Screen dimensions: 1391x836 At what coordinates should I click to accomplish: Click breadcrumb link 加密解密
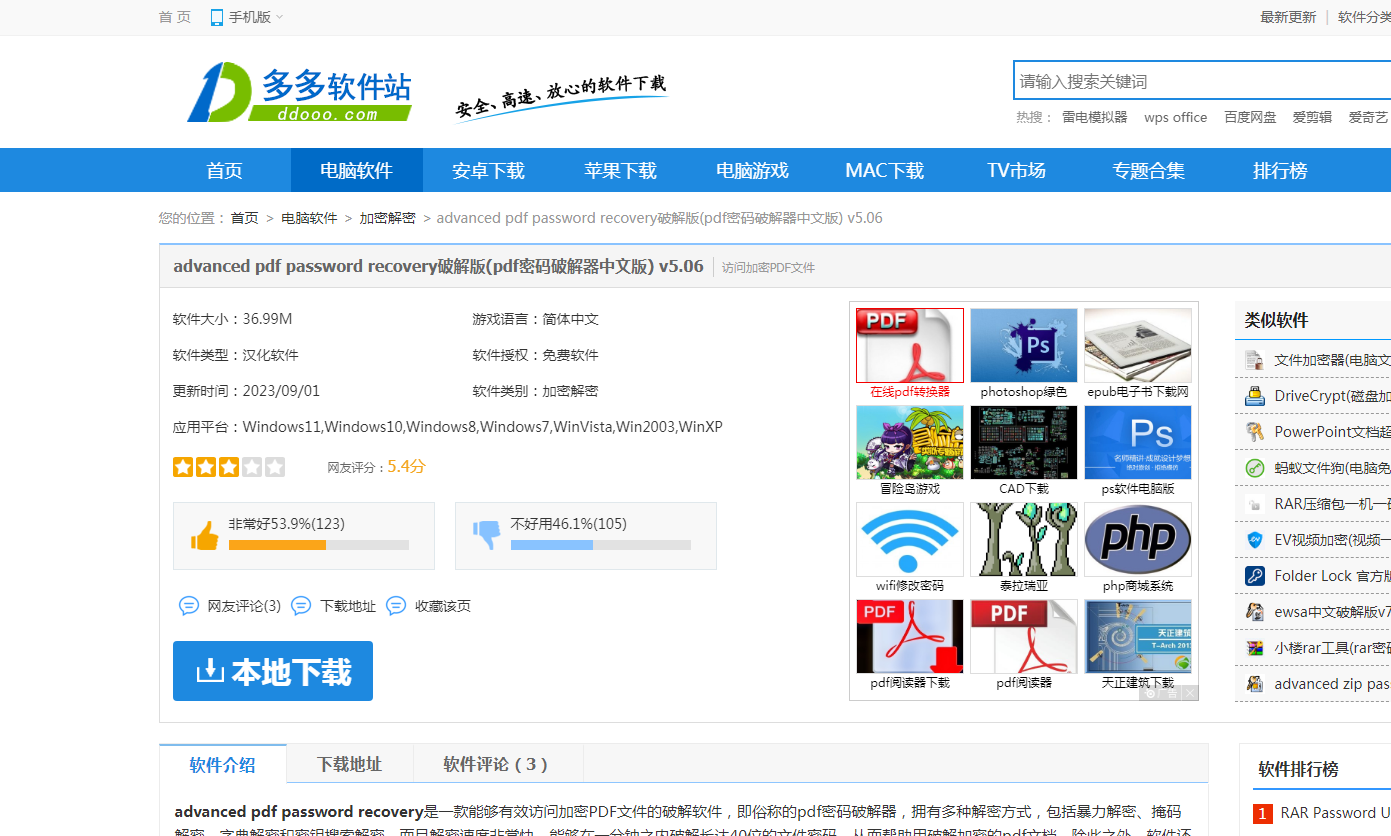point(387,218)
